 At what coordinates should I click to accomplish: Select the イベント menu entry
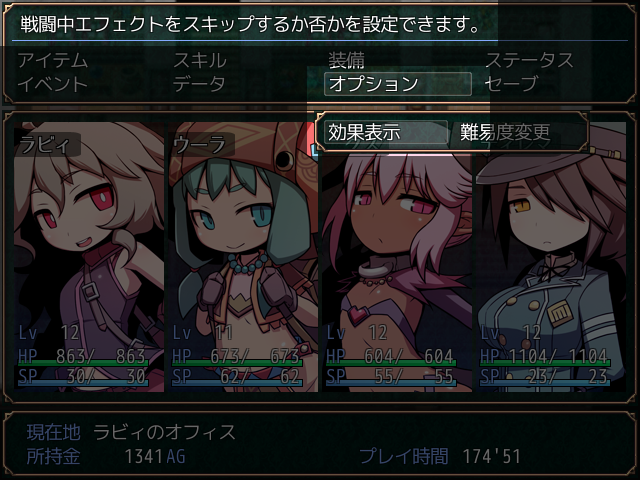[x=53, y=84]
